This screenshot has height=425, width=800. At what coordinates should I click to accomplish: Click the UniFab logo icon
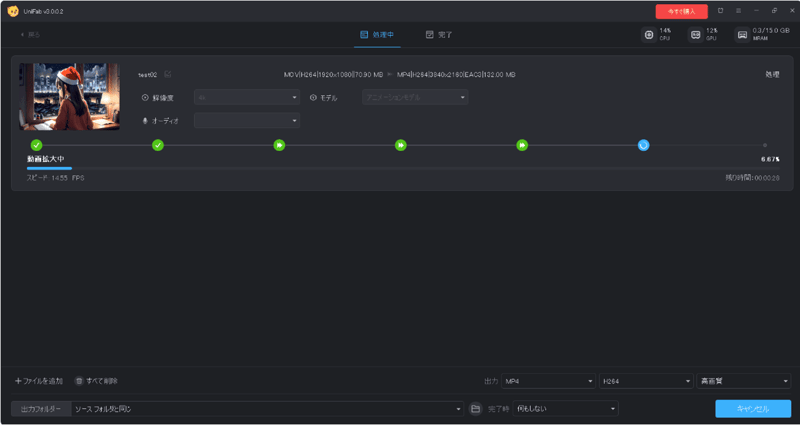pyautogui.click(x=11, y=11)
